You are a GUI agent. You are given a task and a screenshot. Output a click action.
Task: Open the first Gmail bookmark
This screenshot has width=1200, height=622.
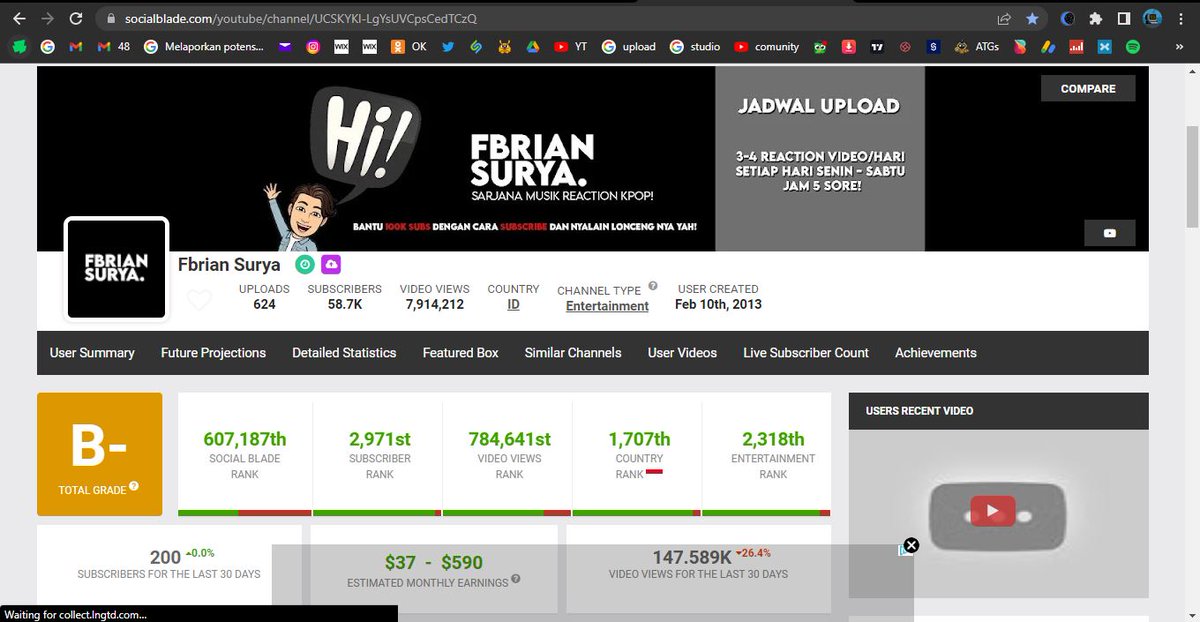point(75,46)
